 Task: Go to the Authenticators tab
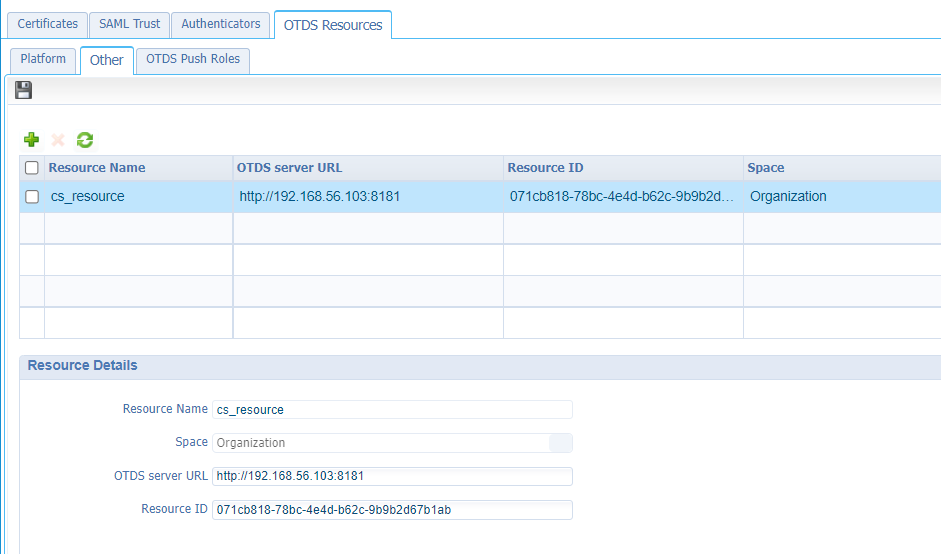[x=220, y=24]
